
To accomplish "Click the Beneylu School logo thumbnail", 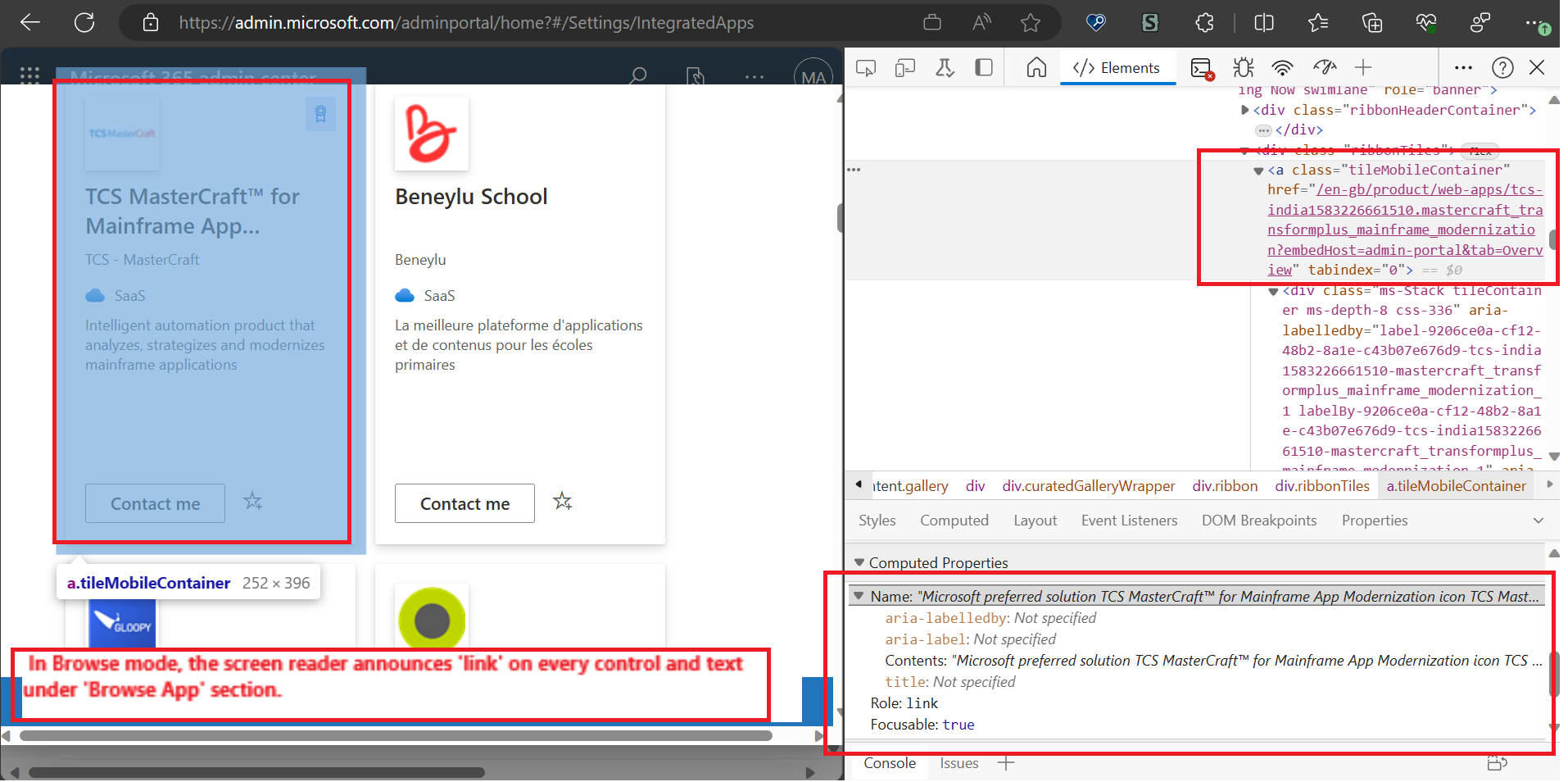I will point(432,134).
